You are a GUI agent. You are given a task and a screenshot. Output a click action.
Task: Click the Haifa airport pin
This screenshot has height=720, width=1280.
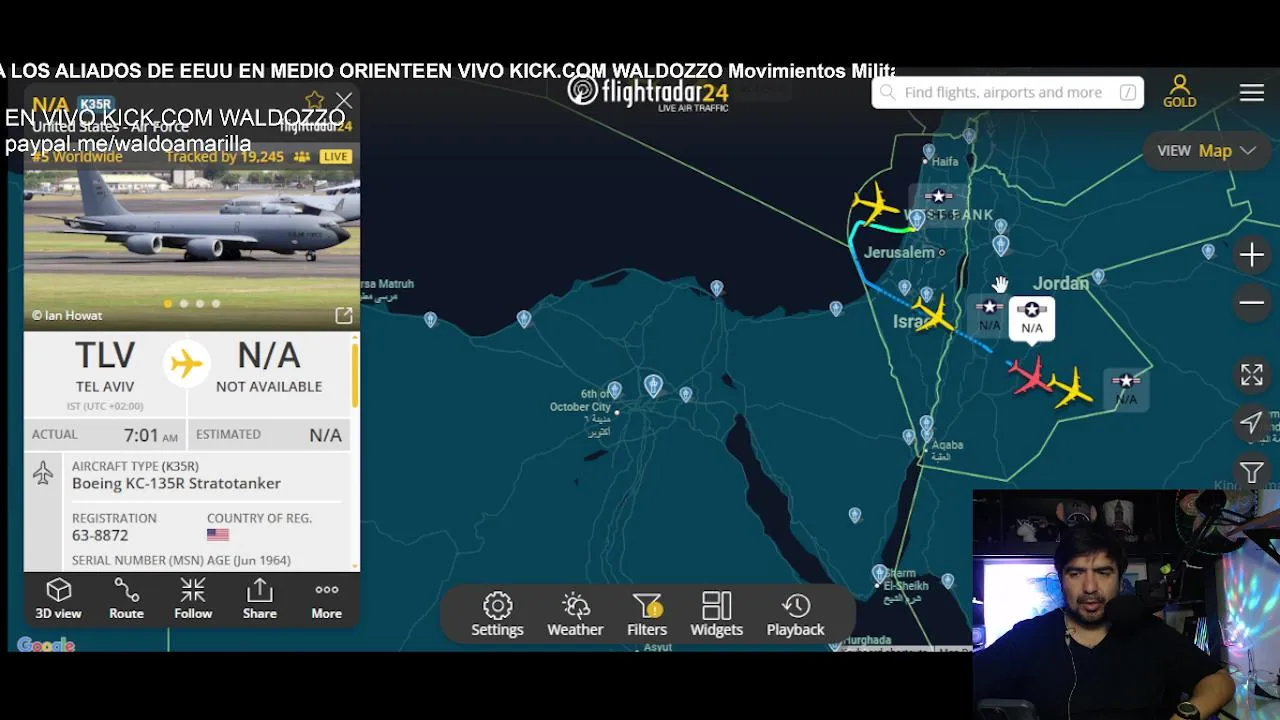(x=929, y=152)
